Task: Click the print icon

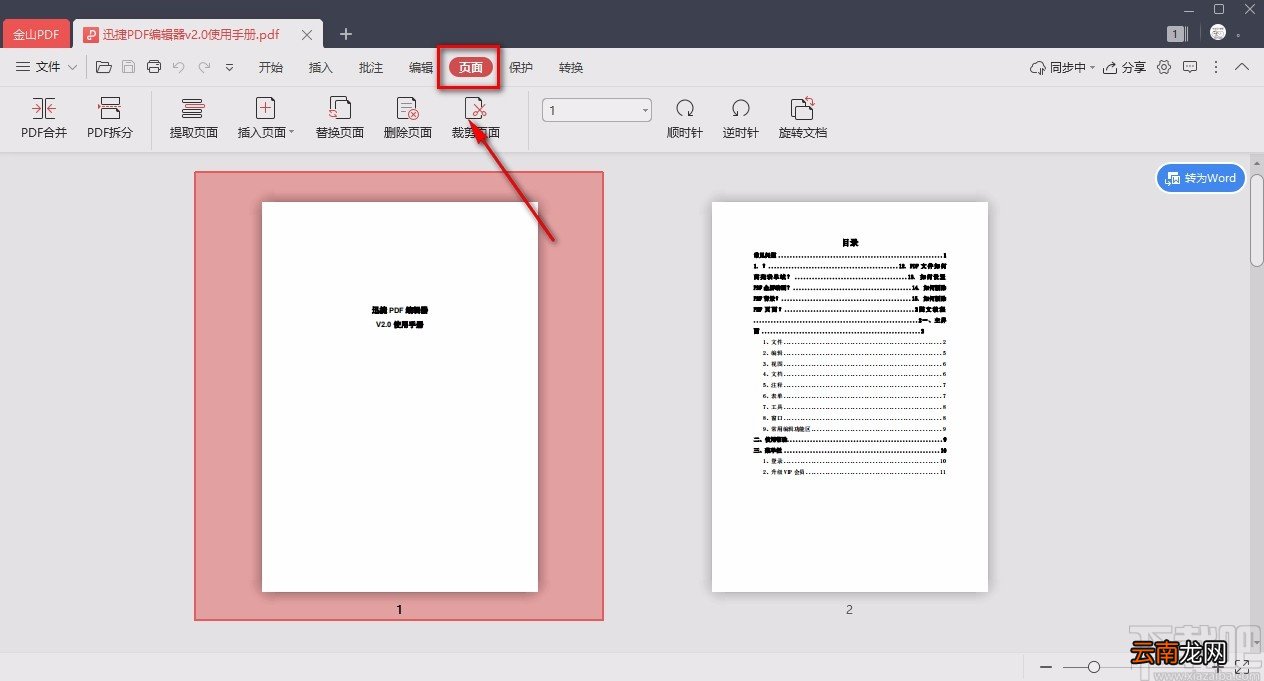Action: click(153, 67)
